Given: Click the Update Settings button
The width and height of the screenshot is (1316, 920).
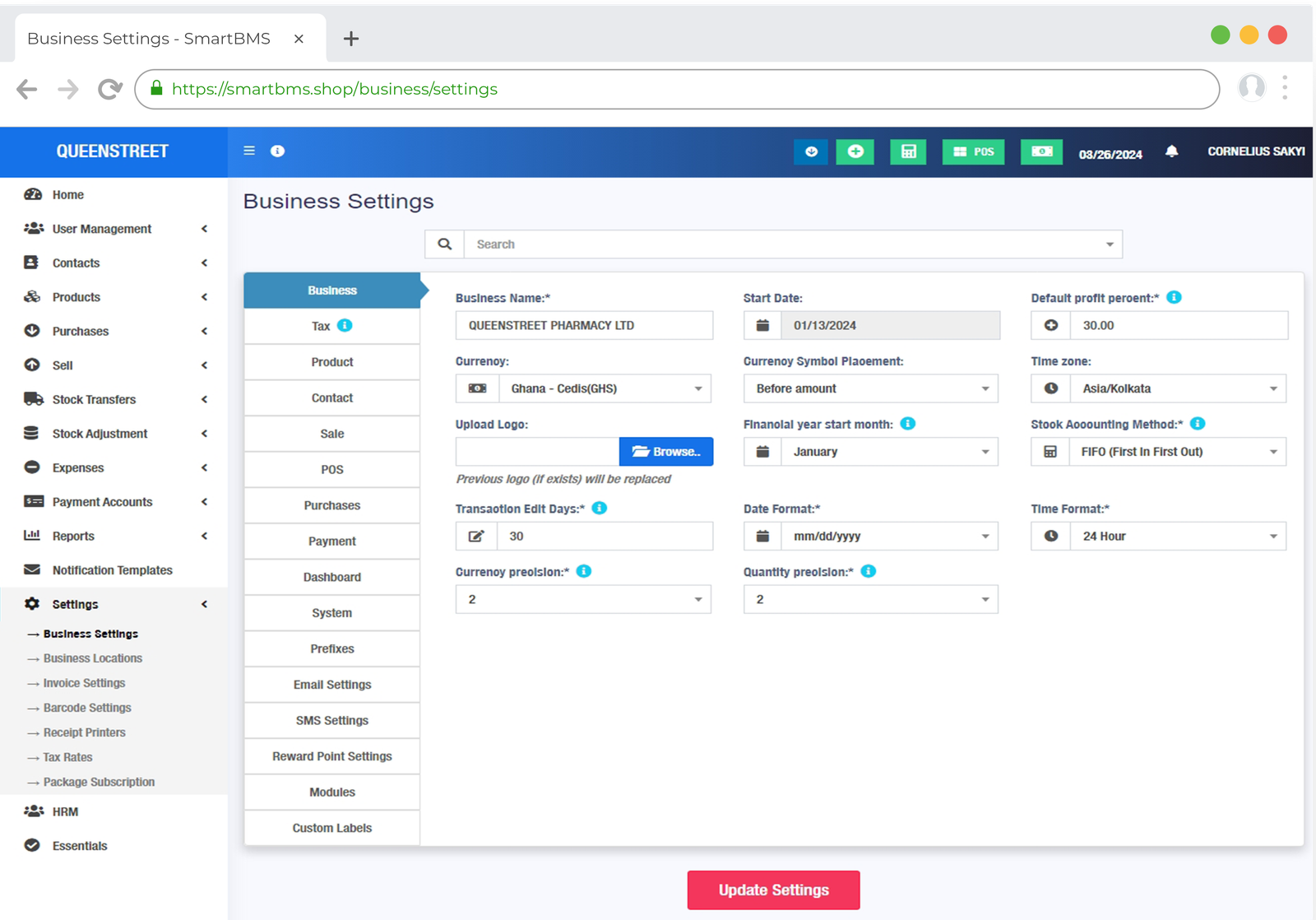Looking at the screenshot, I should pyautogui.click(x=773, y=890).
